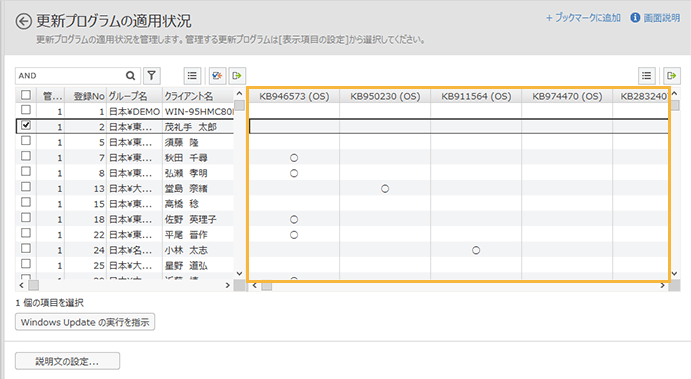Click the KB911564 (OS) column header
This screenshot has width=691, height=379.
click(476, 96)
